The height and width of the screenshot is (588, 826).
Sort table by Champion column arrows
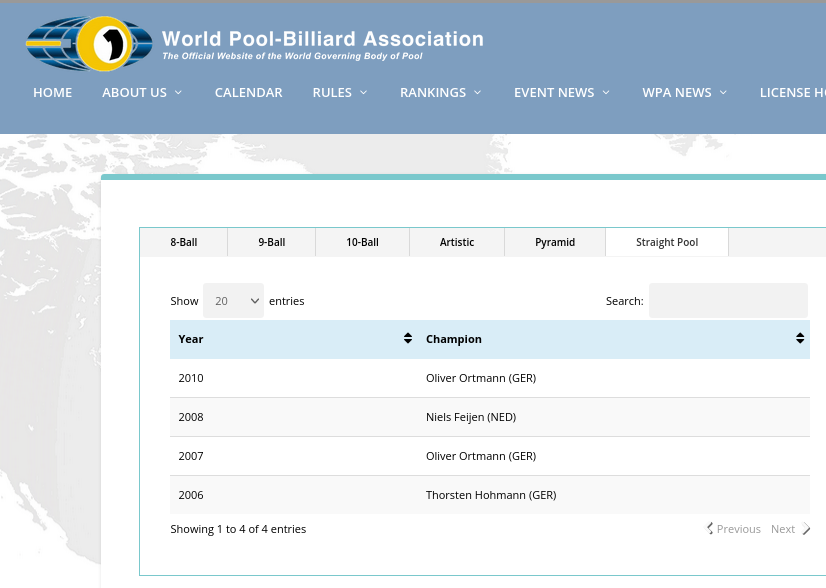[x=800, y=339]
